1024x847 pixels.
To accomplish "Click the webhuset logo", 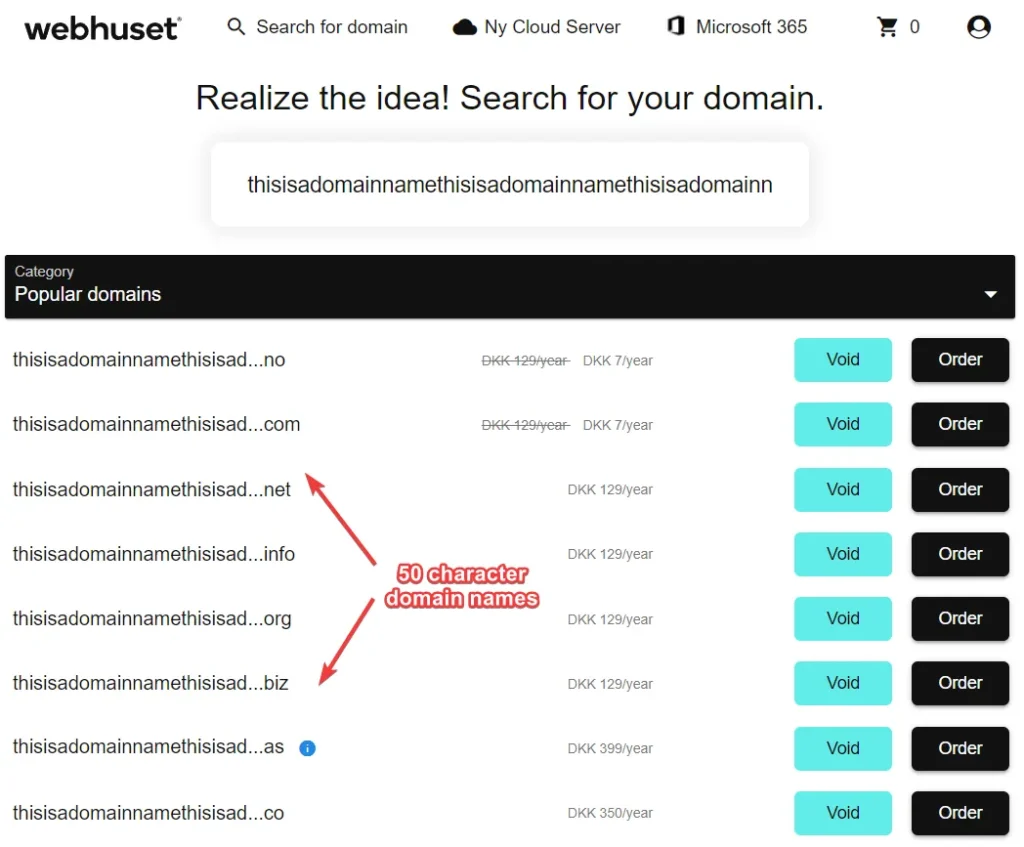I will [101, 27].
